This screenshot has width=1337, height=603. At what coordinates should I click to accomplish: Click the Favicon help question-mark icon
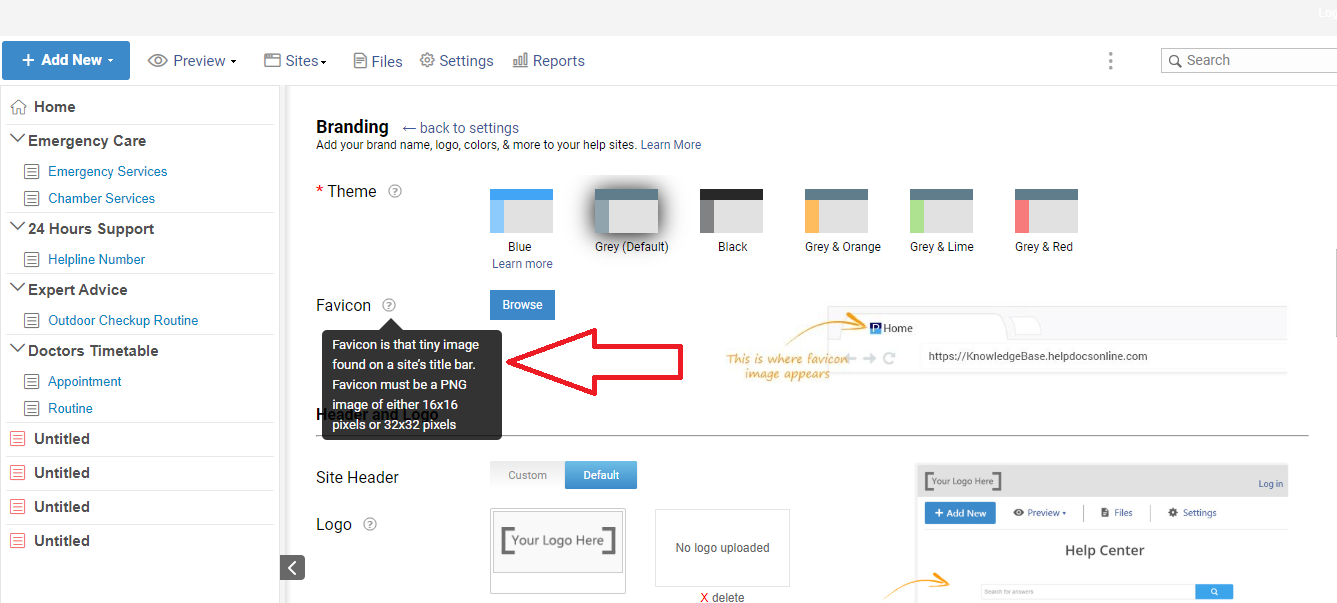pyautogui.click(x=389, y=305)
